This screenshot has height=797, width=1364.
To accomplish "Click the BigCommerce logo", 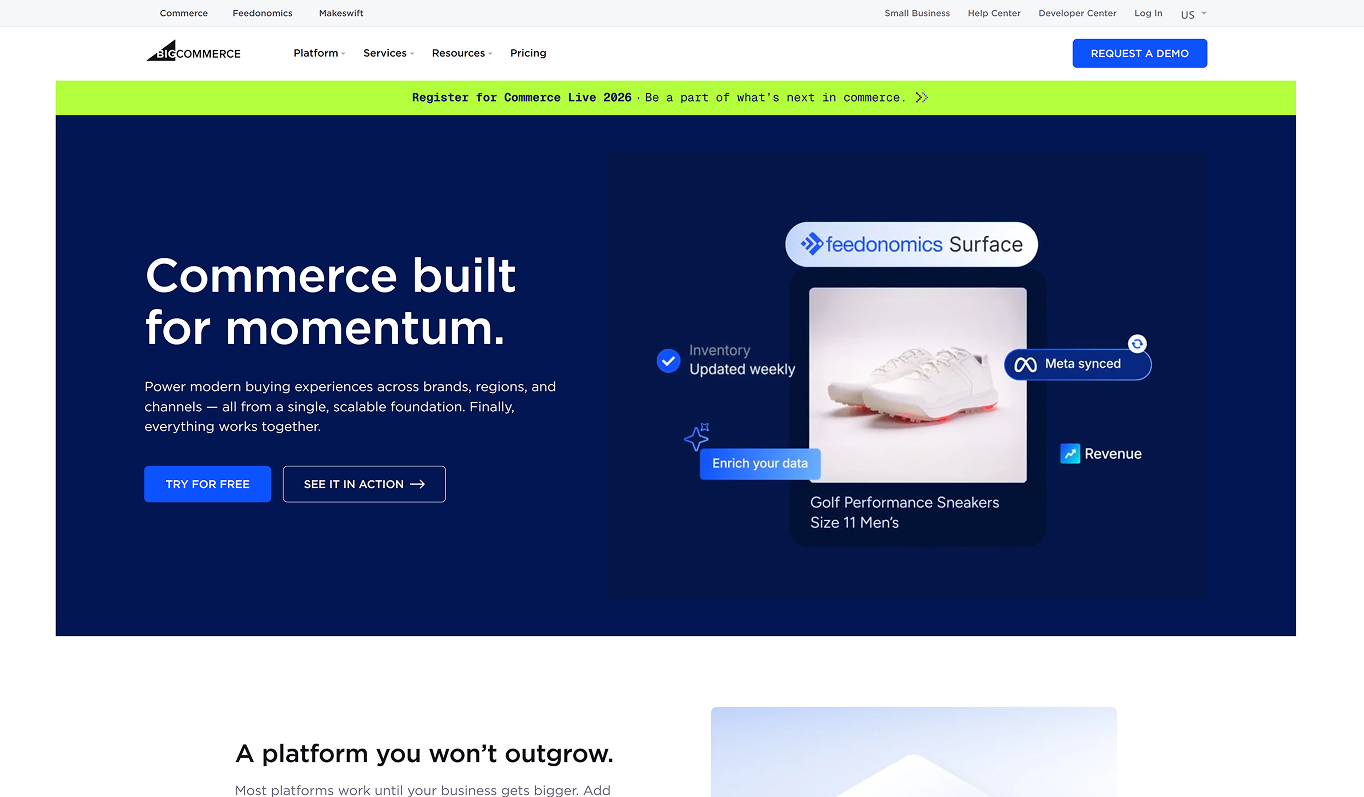I will [x=194, y=51].
